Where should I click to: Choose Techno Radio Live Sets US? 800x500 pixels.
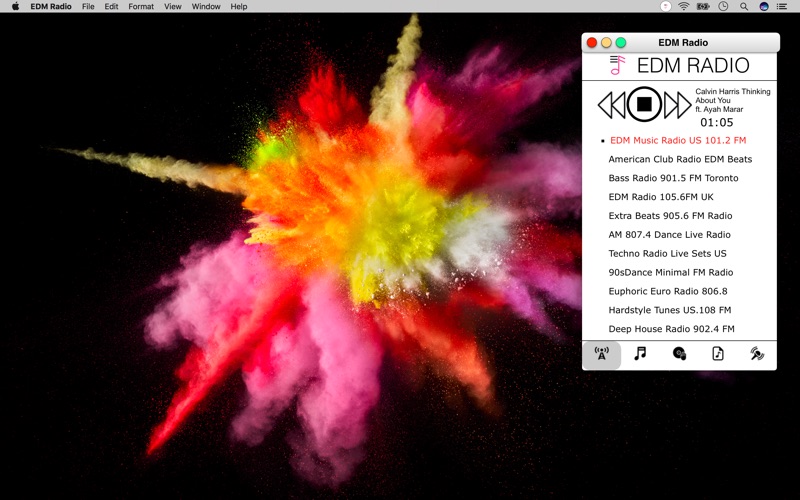tap(667, 254)
